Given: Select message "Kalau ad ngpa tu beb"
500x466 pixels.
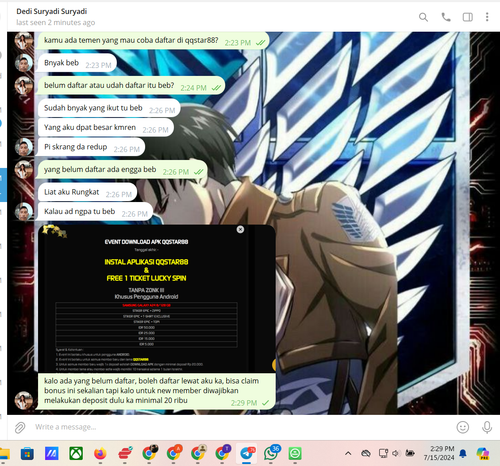Looking at the screenshot, I should (95, 212).
